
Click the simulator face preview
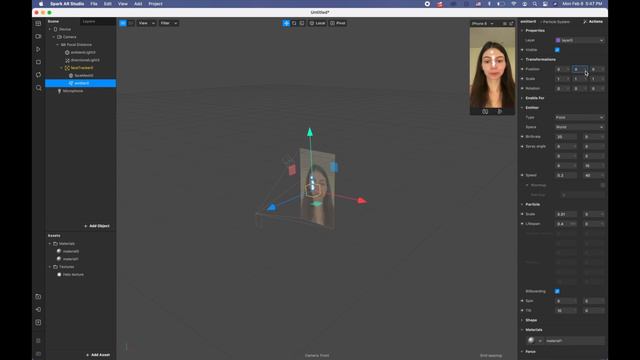(492, 67)
